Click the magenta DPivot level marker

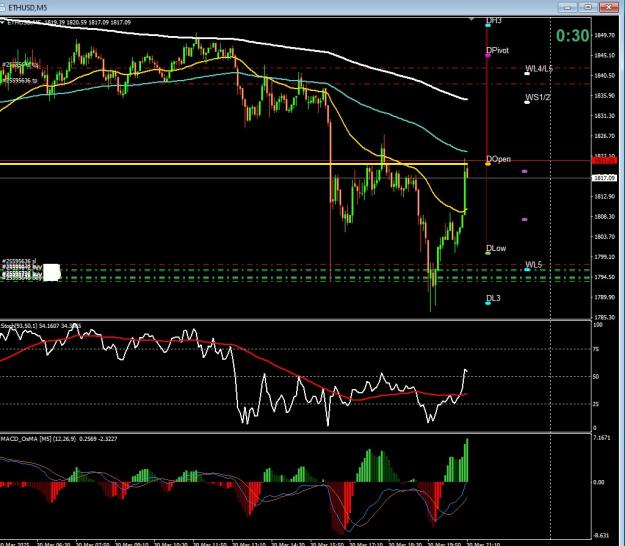[488, 55]
